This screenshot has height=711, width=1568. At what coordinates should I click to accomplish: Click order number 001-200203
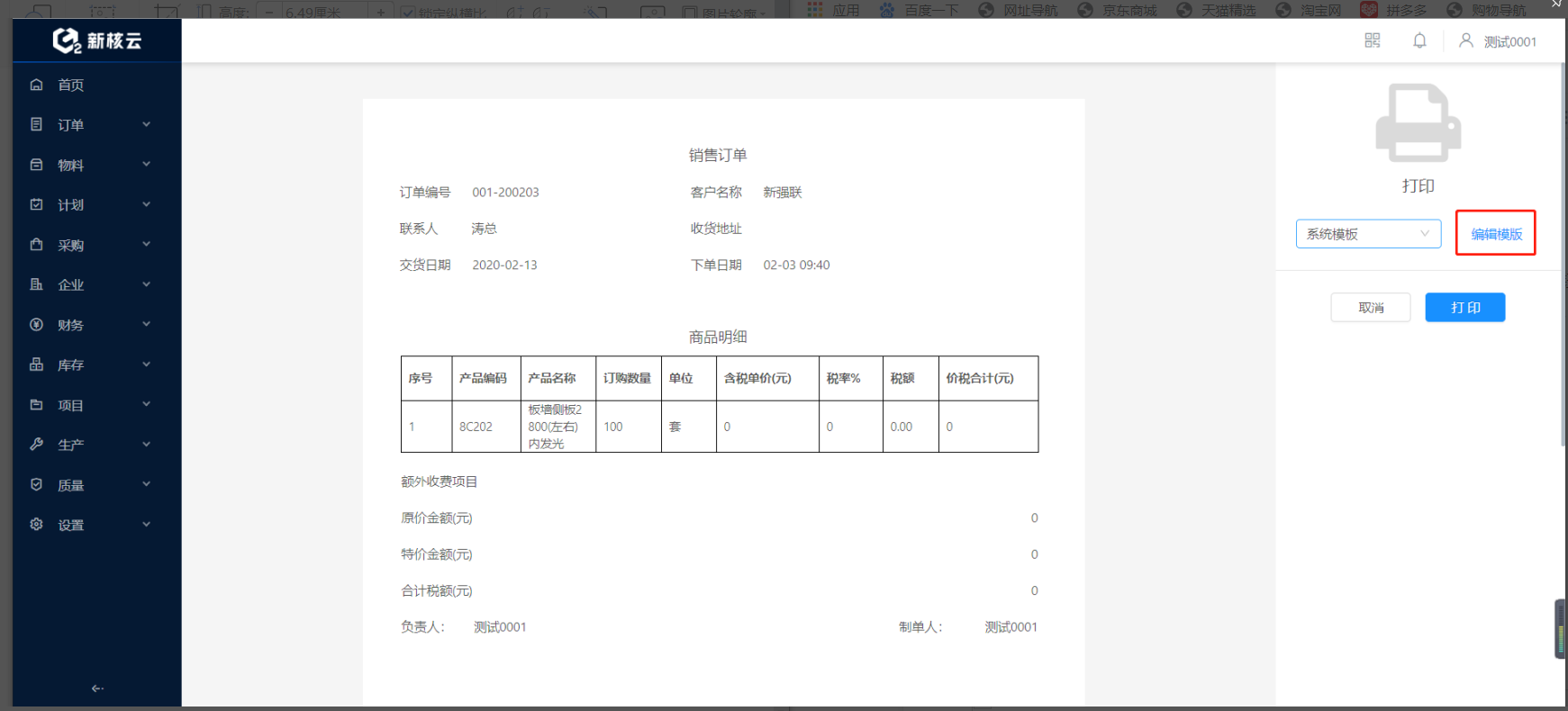tap(505, 193)
